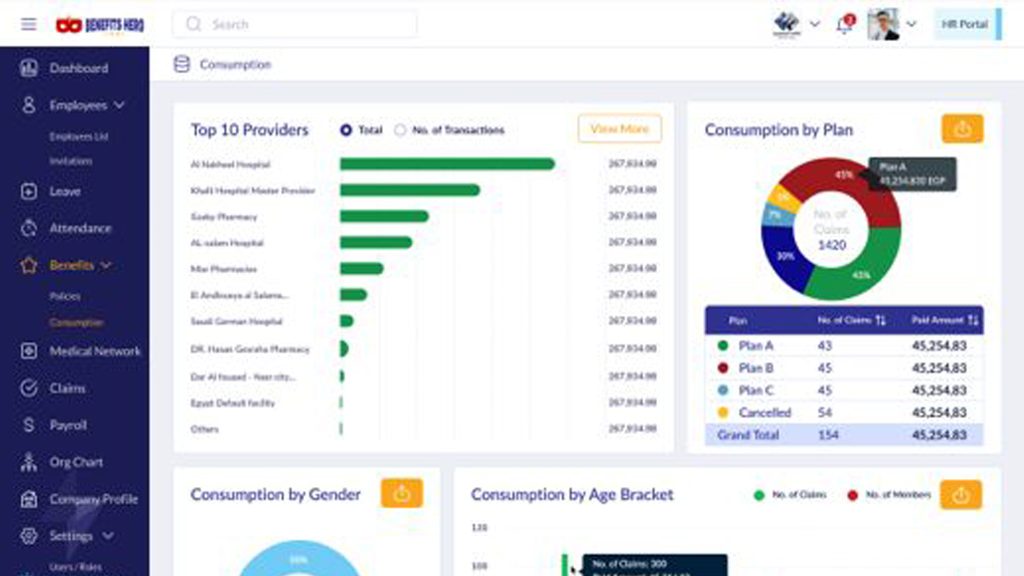This screenshot has width=1024, height=576.
Task: Click the search magnifier icon
Action: click(x=193, y=24)
